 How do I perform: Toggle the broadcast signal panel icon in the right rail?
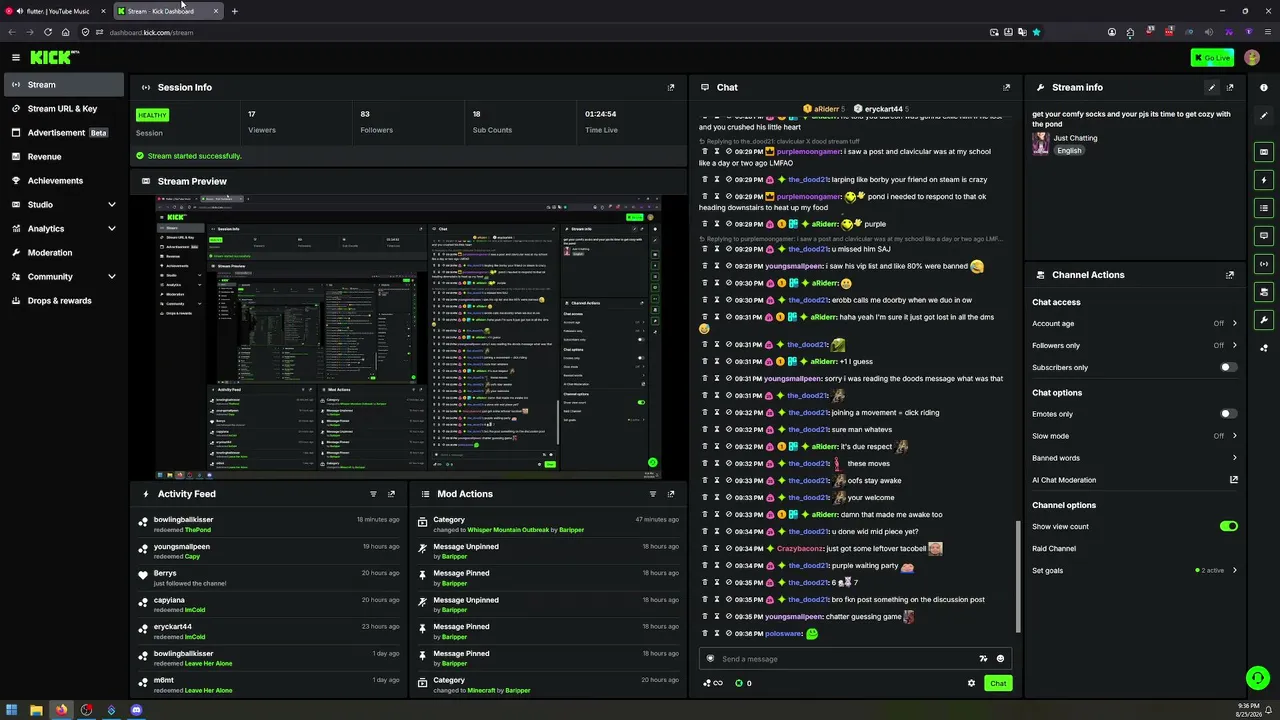(1264, 264)
